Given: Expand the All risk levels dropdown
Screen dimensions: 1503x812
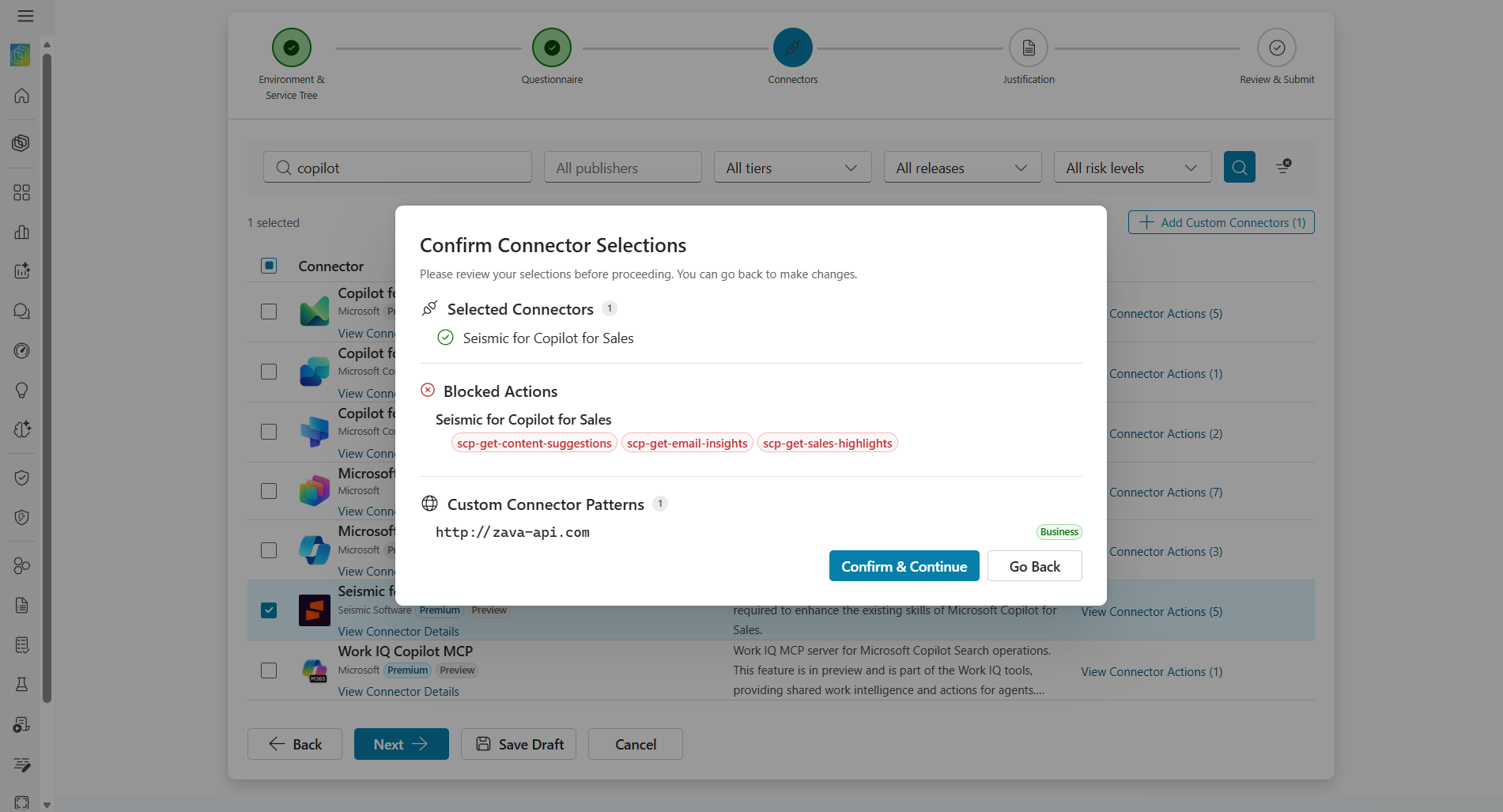Looking at the screenshot, I should point(1132,168).
